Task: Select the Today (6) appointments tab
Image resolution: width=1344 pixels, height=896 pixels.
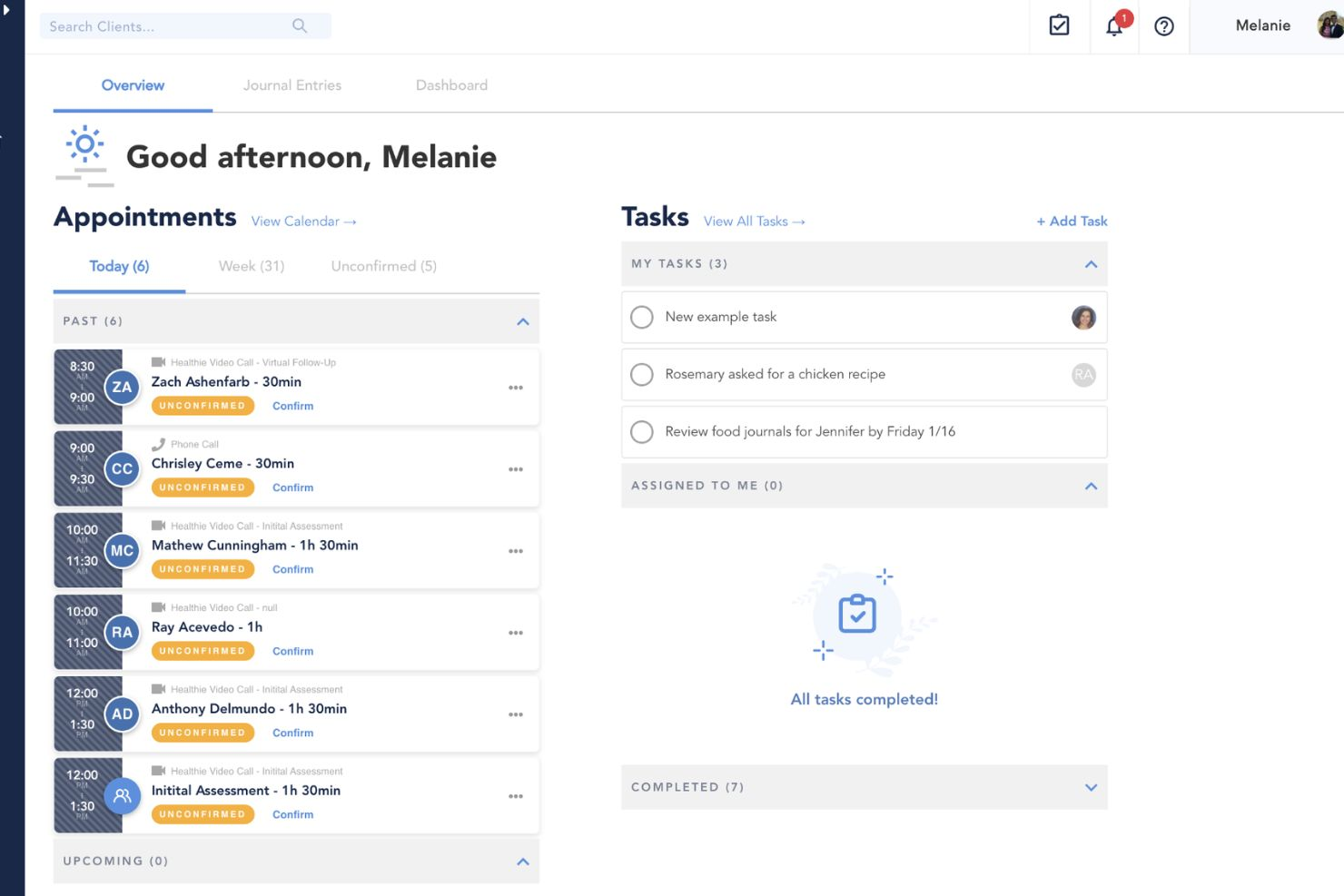Action: [119, 266]
